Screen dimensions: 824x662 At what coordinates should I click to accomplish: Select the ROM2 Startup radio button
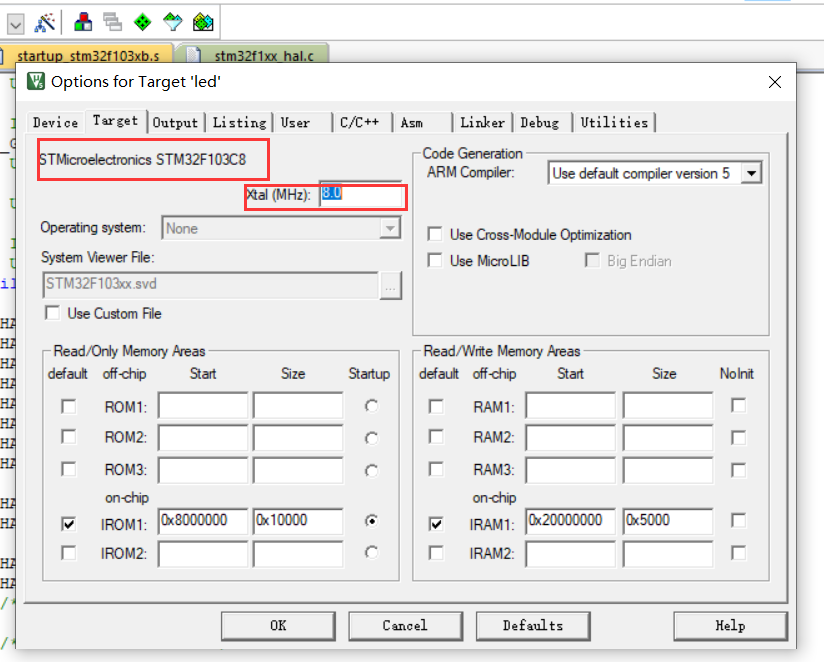[x=371, y=438]
